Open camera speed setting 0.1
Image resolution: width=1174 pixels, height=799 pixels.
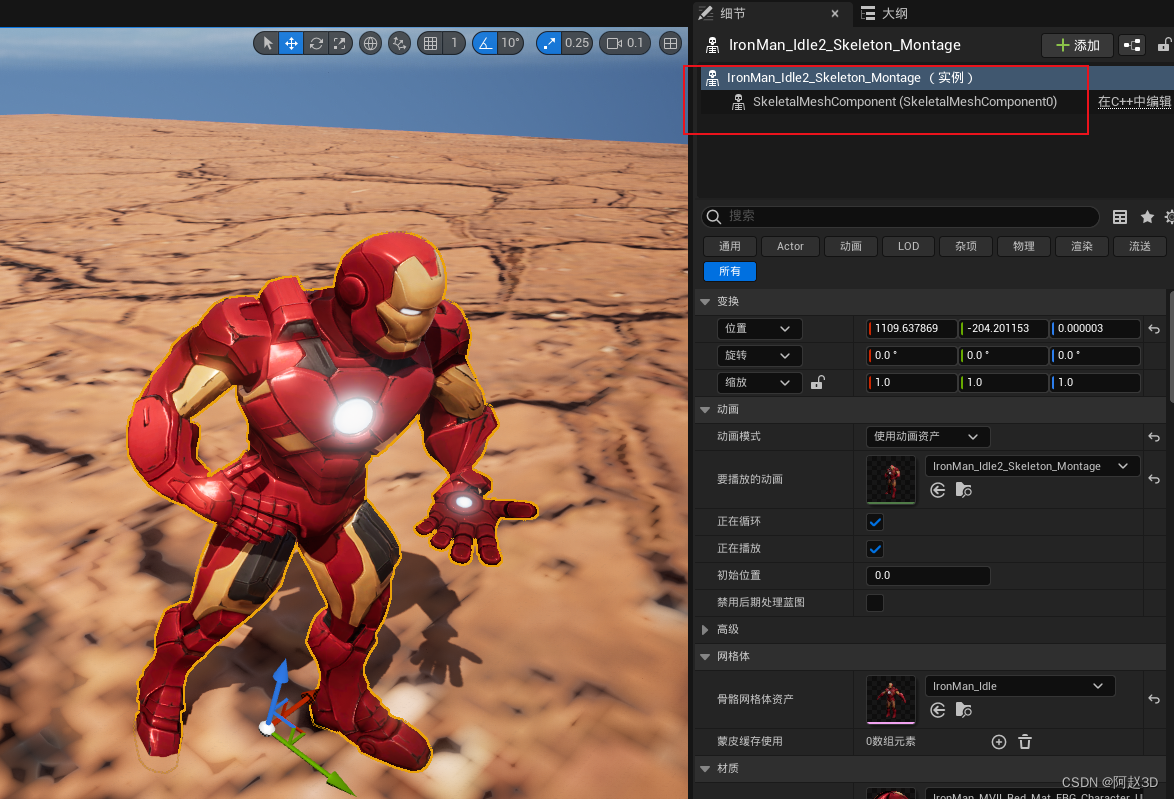(624, 43)
